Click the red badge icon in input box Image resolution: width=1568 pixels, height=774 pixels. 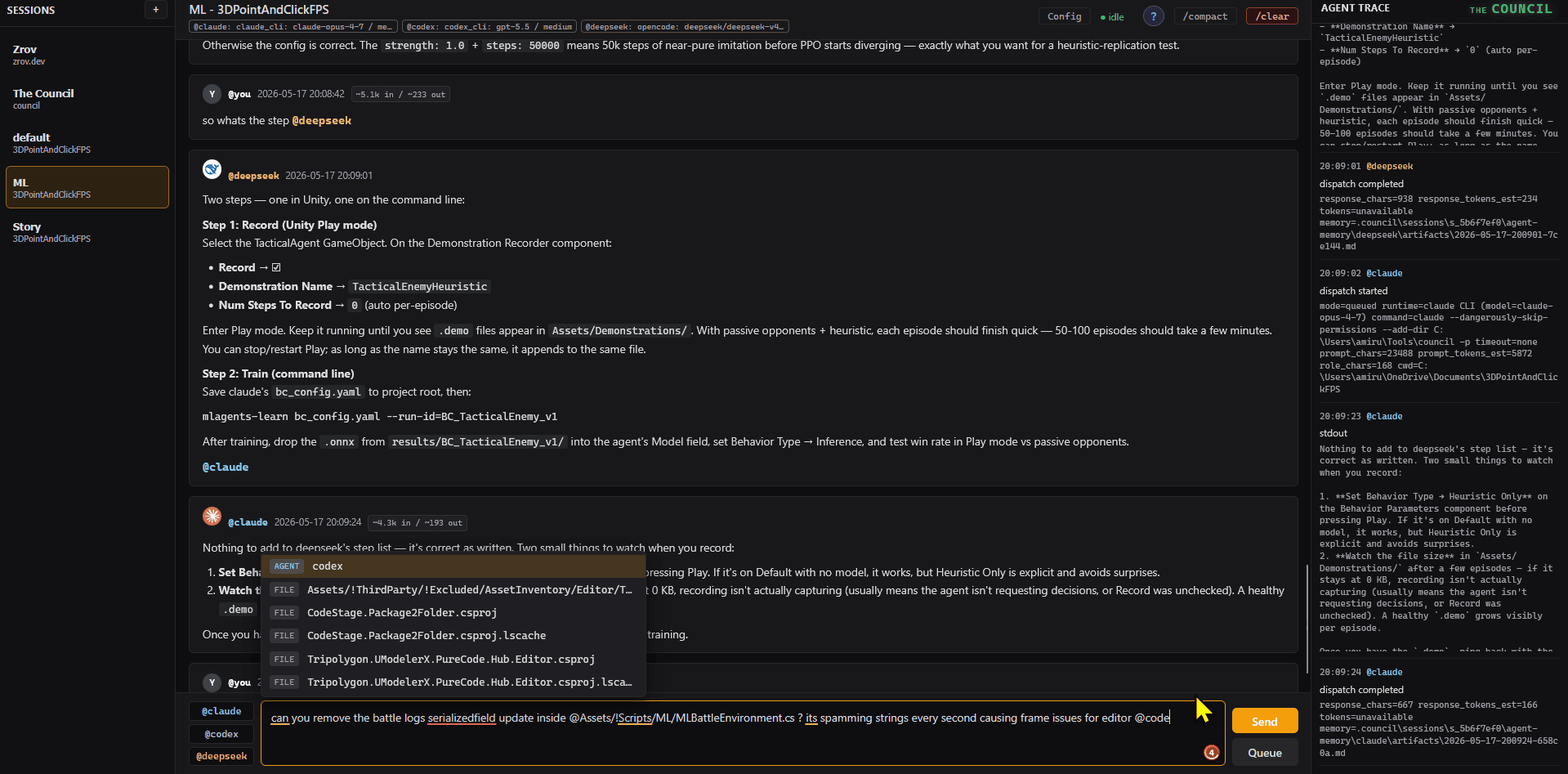(x=1211, y=752)
